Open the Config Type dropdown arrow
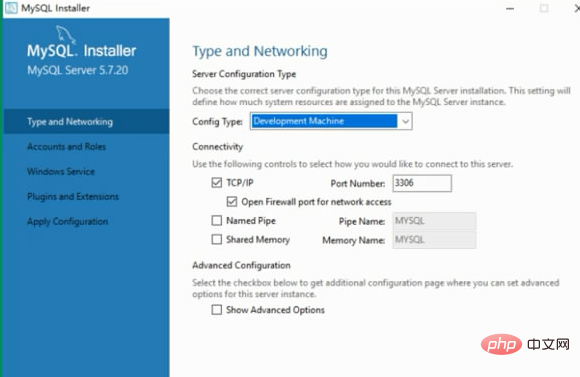This screenshot has height=377, width=580. click(405, 121)
